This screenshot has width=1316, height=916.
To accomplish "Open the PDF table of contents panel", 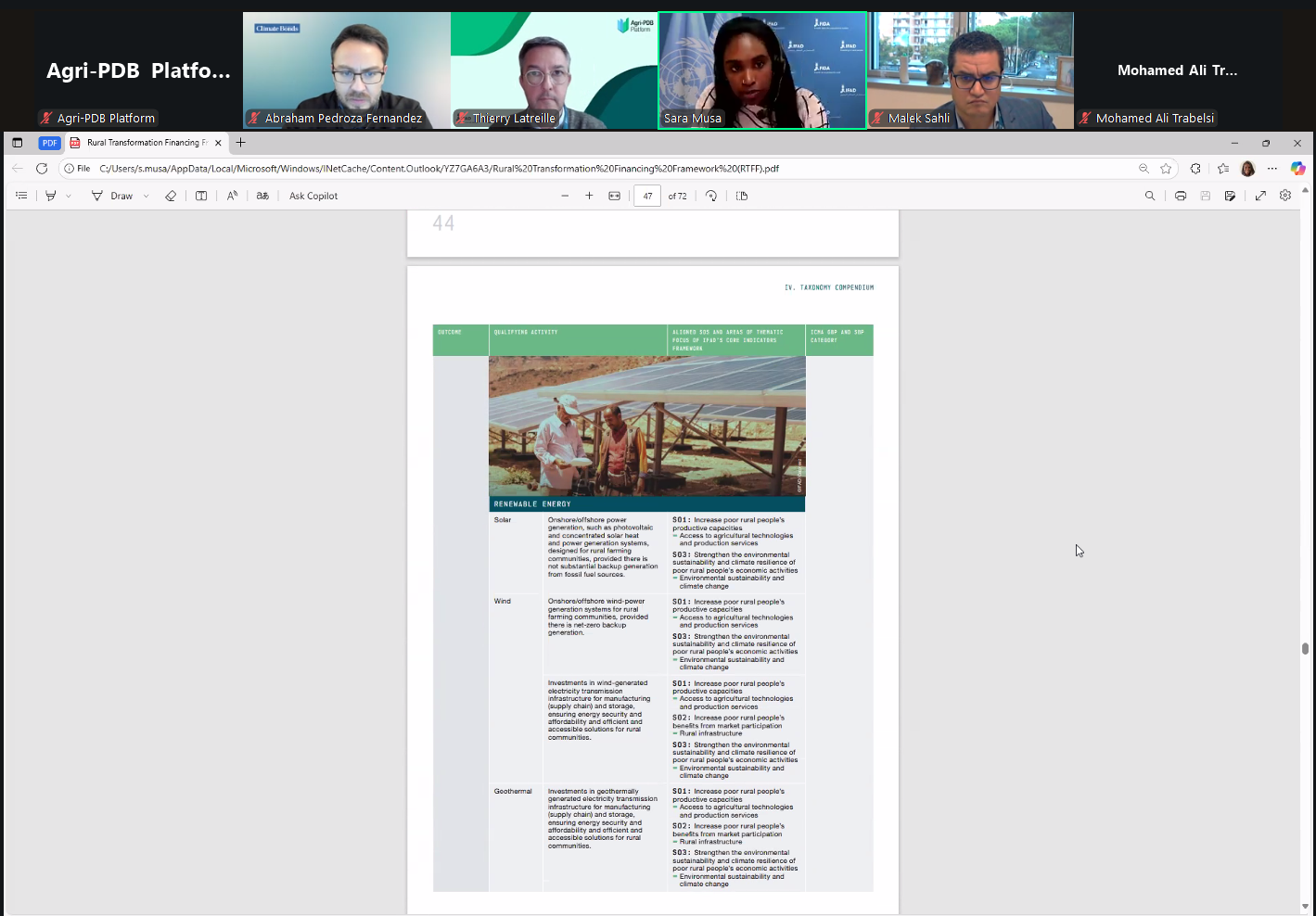I will [21, 196].
